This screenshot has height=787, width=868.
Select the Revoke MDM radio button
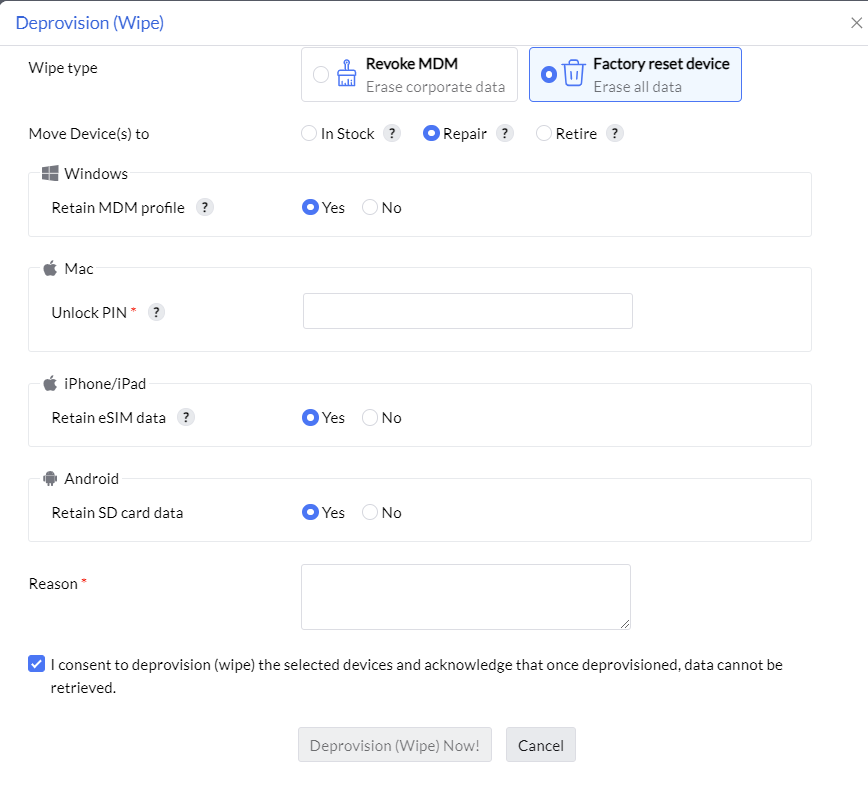click(x=321, y=75)
